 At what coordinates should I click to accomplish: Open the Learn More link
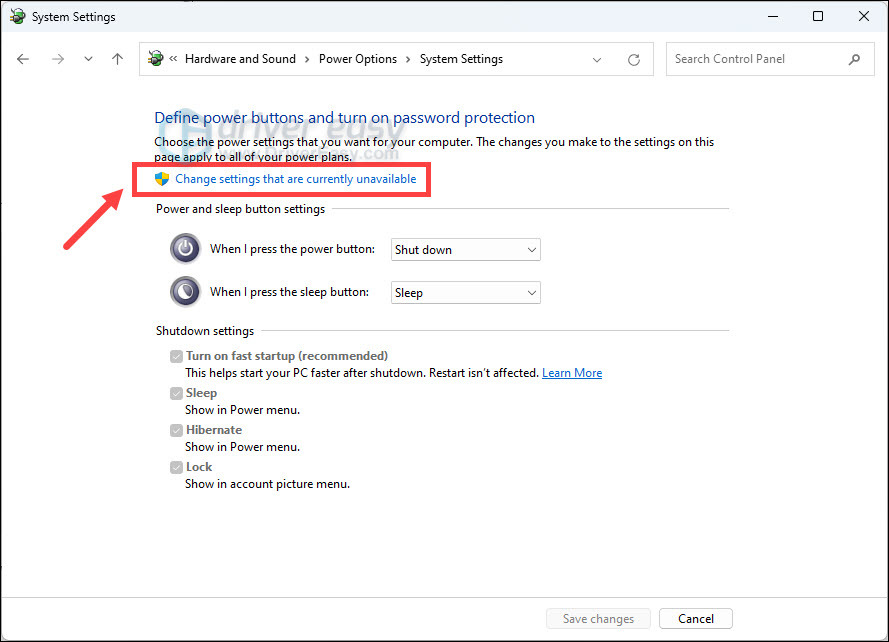571,372
